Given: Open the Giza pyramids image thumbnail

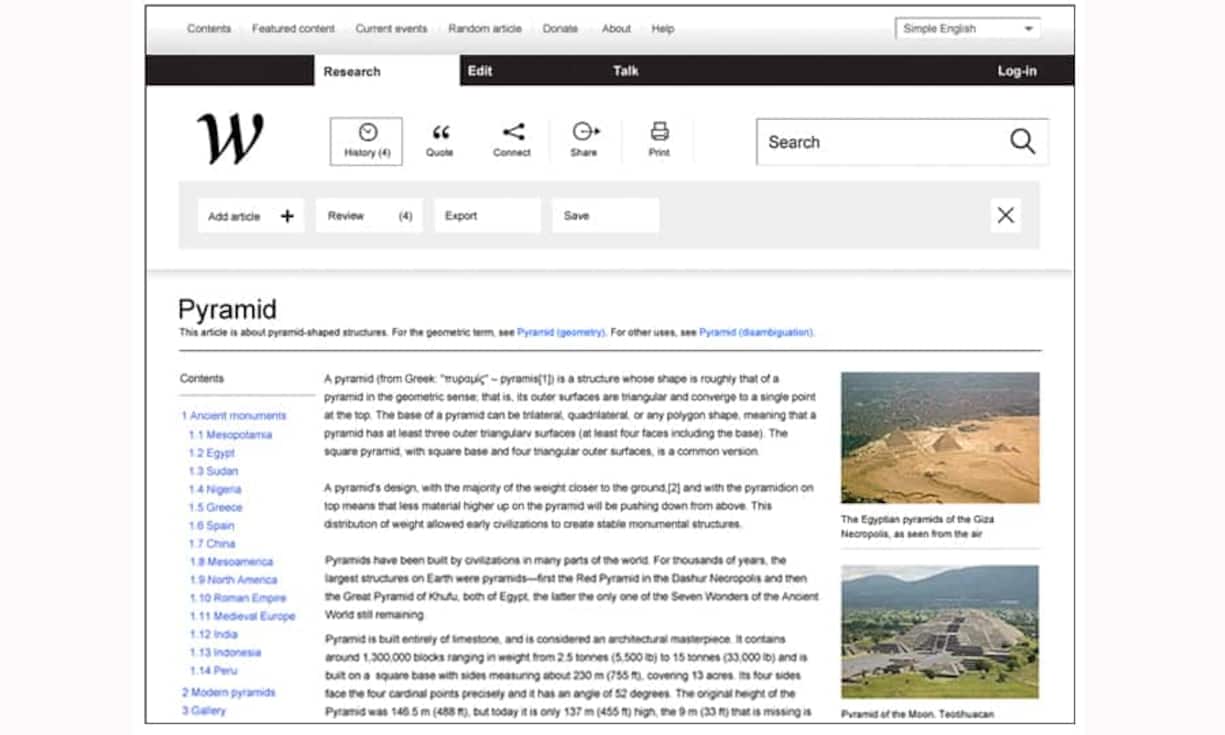Looking at the screenshot, I should [x=939, y=438].
